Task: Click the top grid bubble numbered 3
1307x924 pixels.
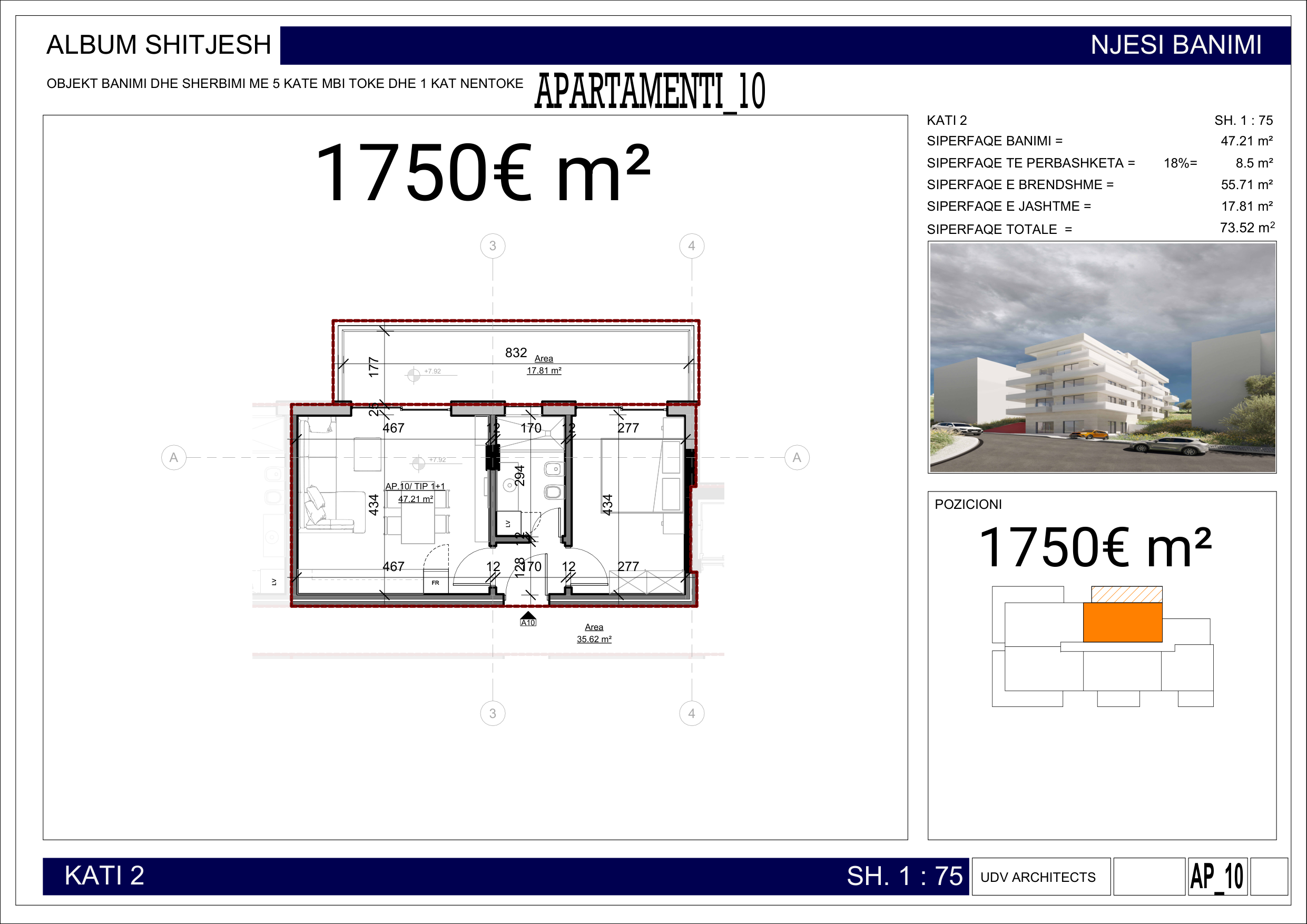Action: click(493, 246)
